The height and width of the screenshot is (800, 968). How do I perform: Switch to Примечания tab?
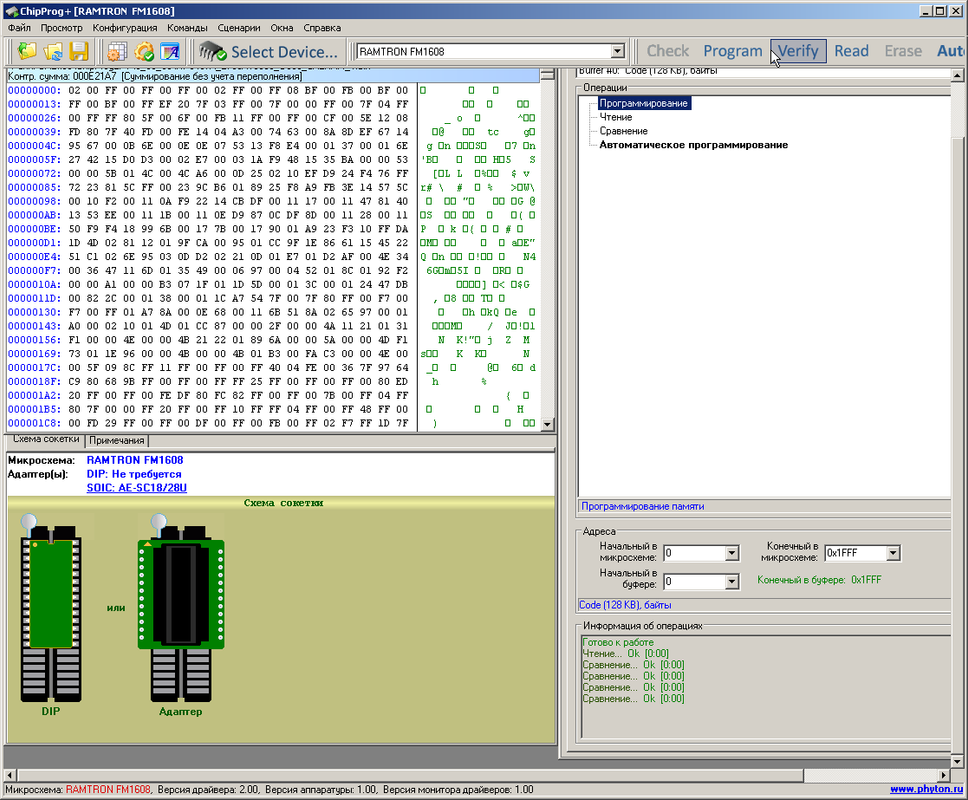116,440
